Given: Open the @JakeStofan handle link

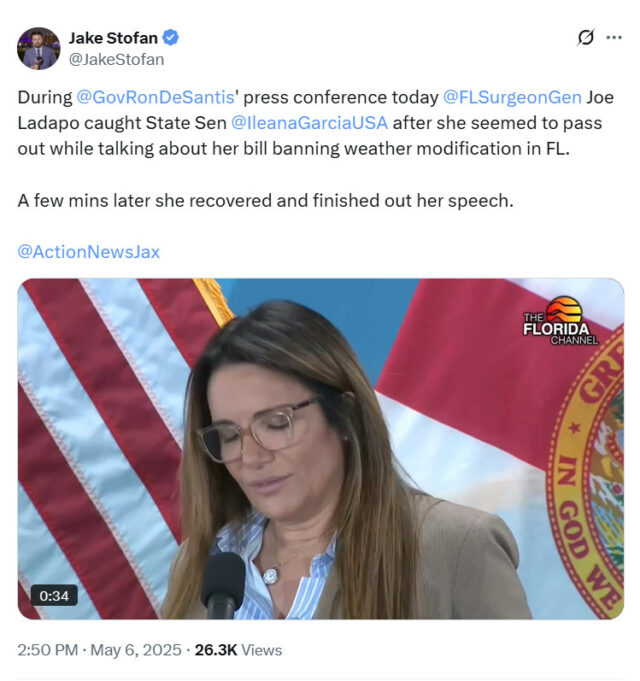Looking at the screenshot, I should [x=116, y=60].
